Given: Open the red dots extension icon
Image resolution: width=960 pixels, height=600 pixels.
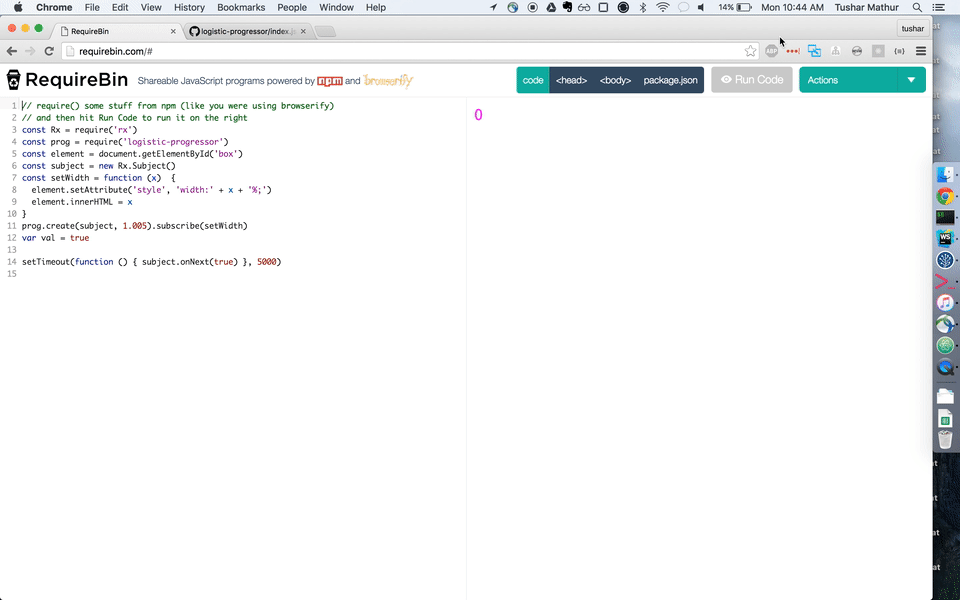Looking at the screenshot, I should click(793, 51).
